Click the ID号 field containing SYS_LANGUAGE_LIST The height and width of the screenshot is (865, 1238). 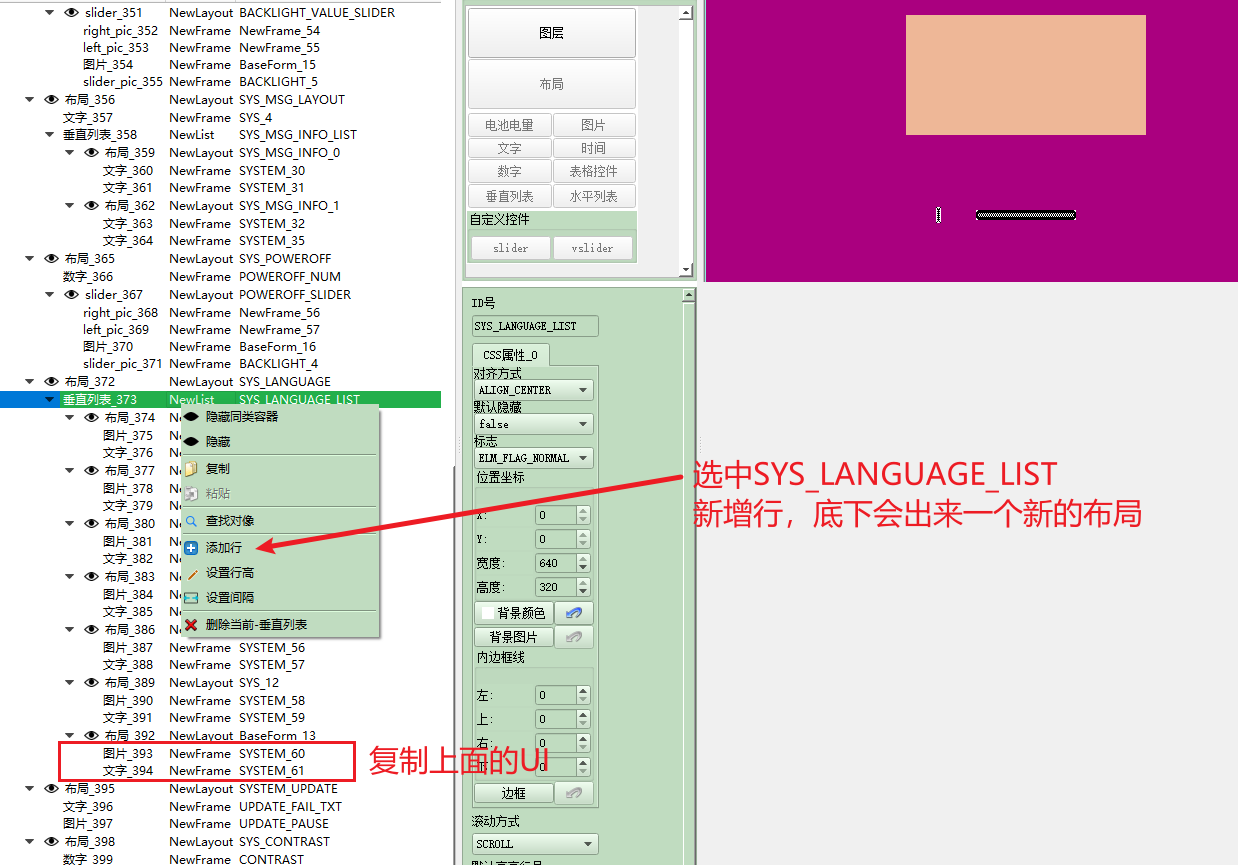coord(536,326)
